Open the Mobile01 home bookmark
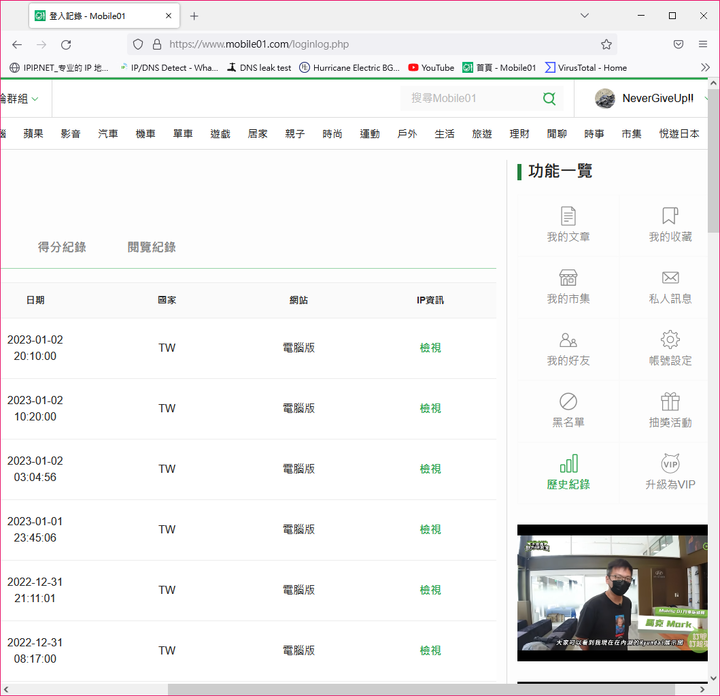 499,67
